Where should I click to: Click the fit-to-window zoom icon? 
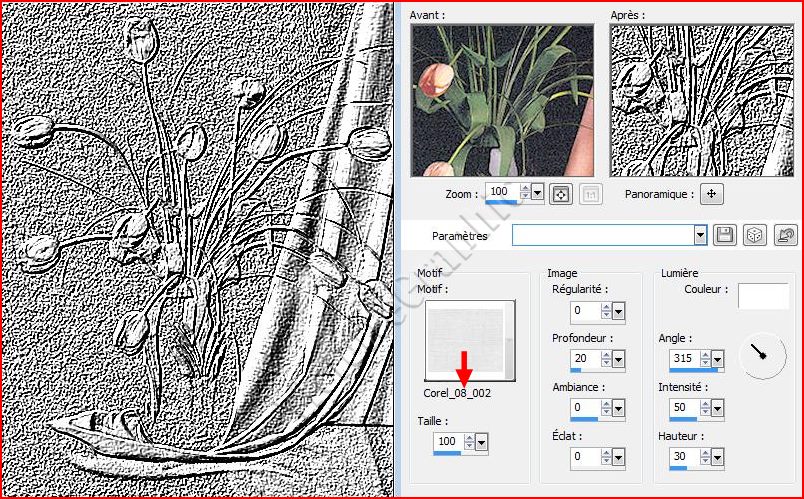click(561, 193)
